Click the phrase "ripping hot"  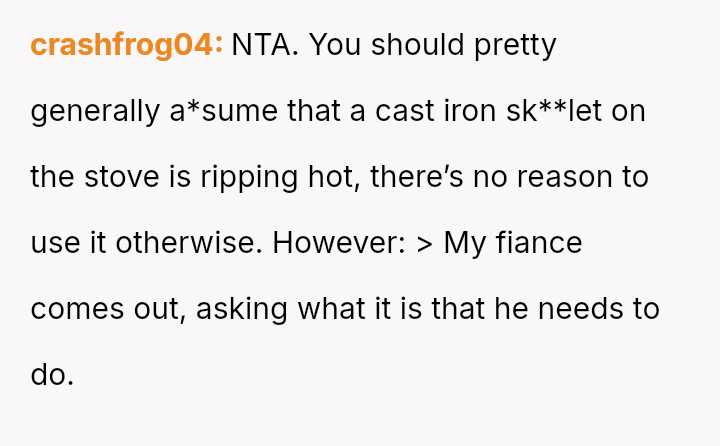(x=281, y=177)
